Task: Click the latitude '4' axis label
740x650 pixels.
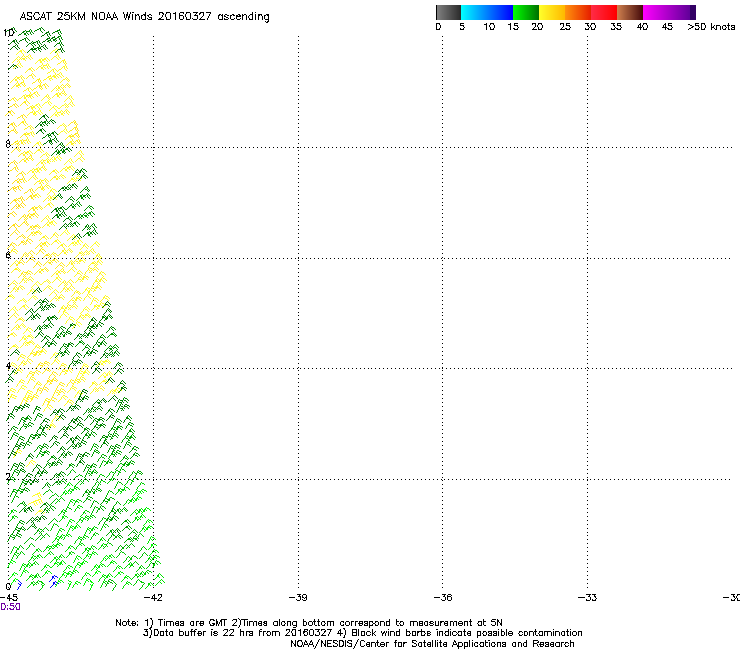Action: coord(8,366)
